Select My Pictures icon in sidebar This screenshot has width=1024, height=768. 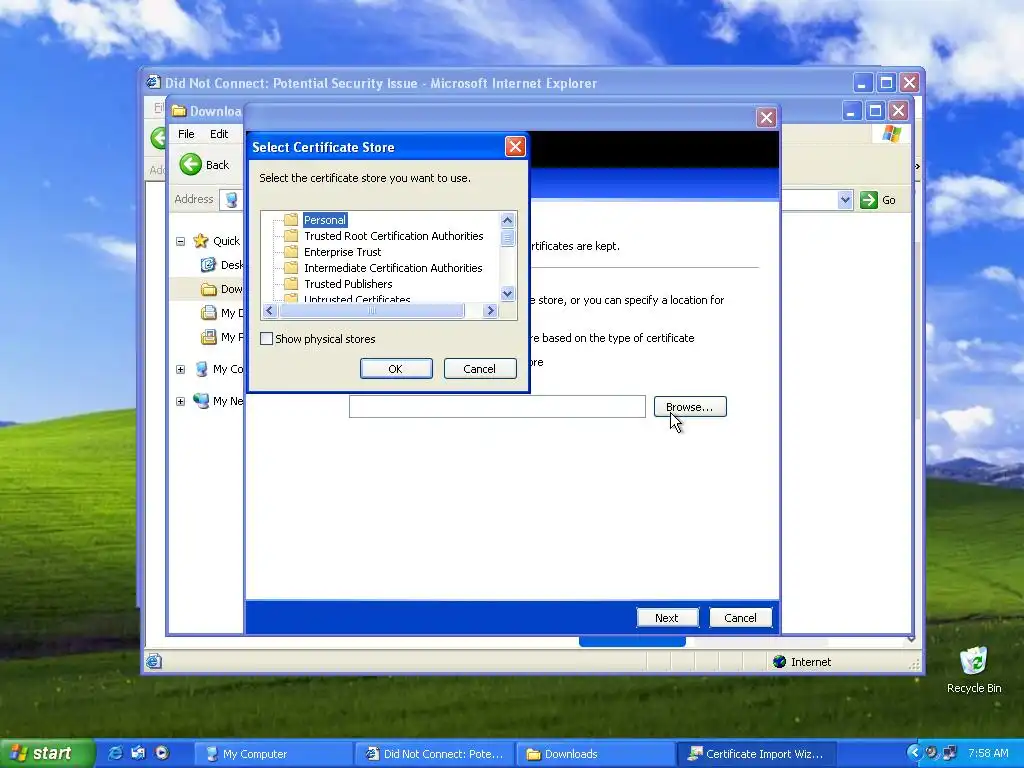coord(208,337)
